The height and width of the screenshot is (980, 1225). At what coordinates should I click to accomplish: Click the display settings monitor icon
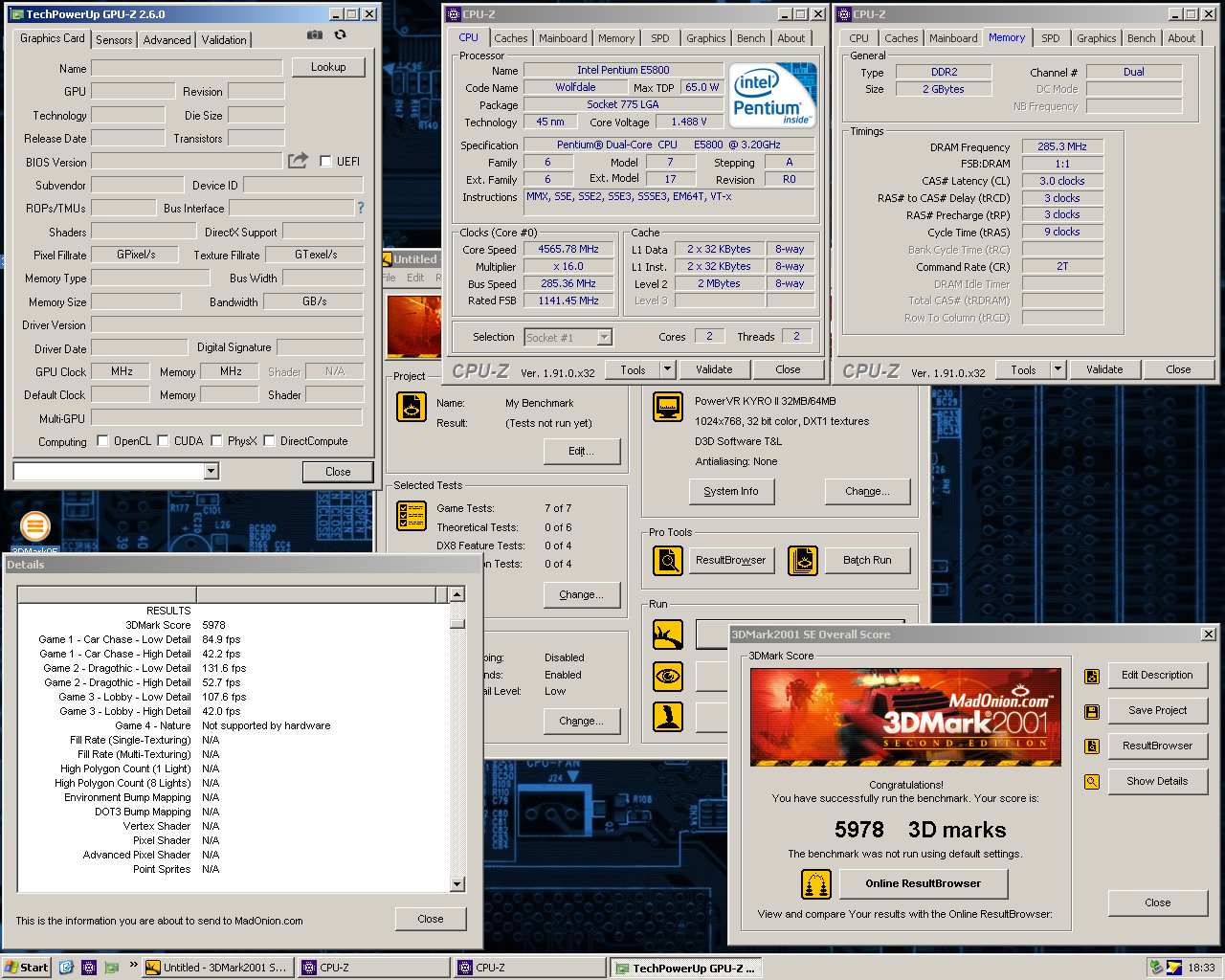click(668, 407)
